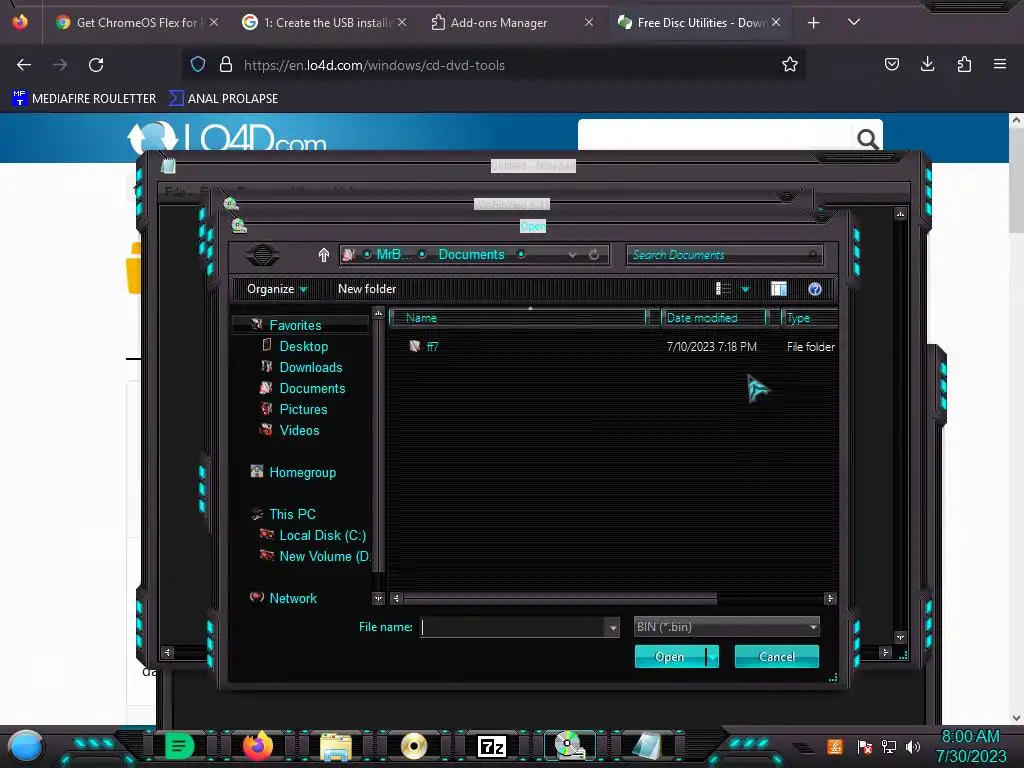Change the view mode icon in dialog toolbar
The image size is (1024, 768).
(x=723, y=289)
